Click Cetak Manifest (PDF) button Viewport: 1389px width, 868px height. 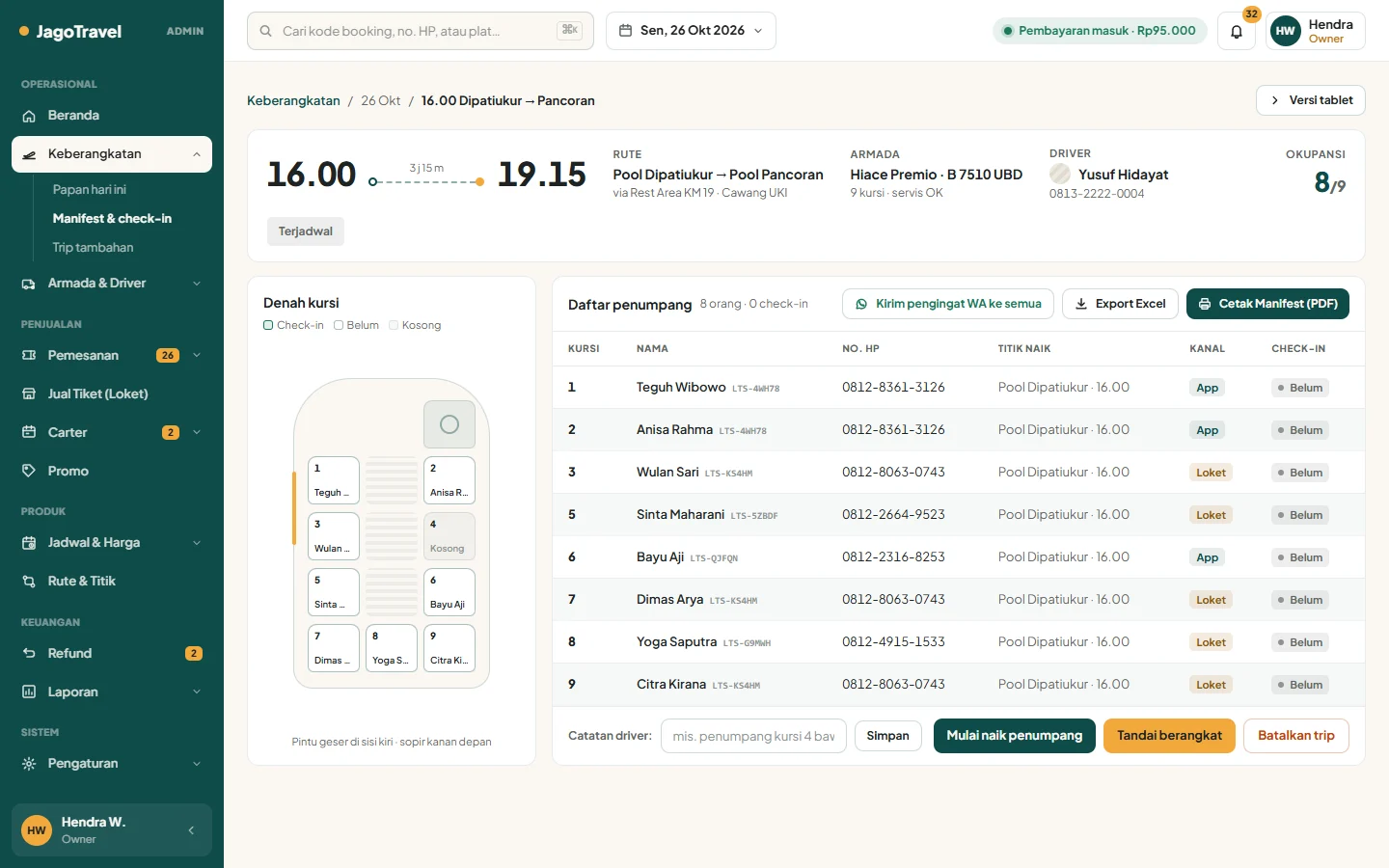point(1267,304)
